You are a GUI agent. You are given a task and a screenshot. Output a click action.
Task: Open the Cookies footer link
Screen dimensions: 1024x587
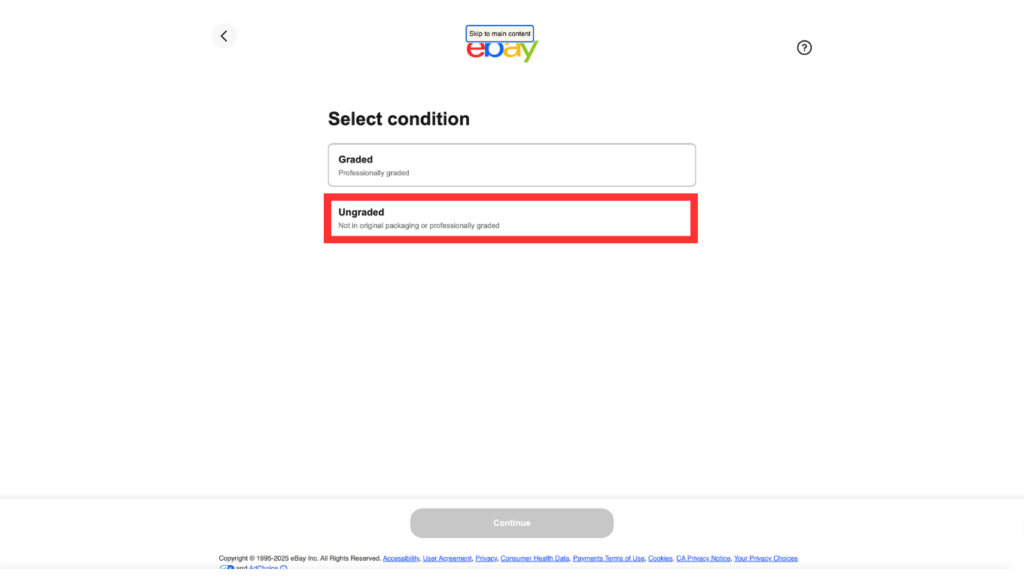click(x=660, y=558)
